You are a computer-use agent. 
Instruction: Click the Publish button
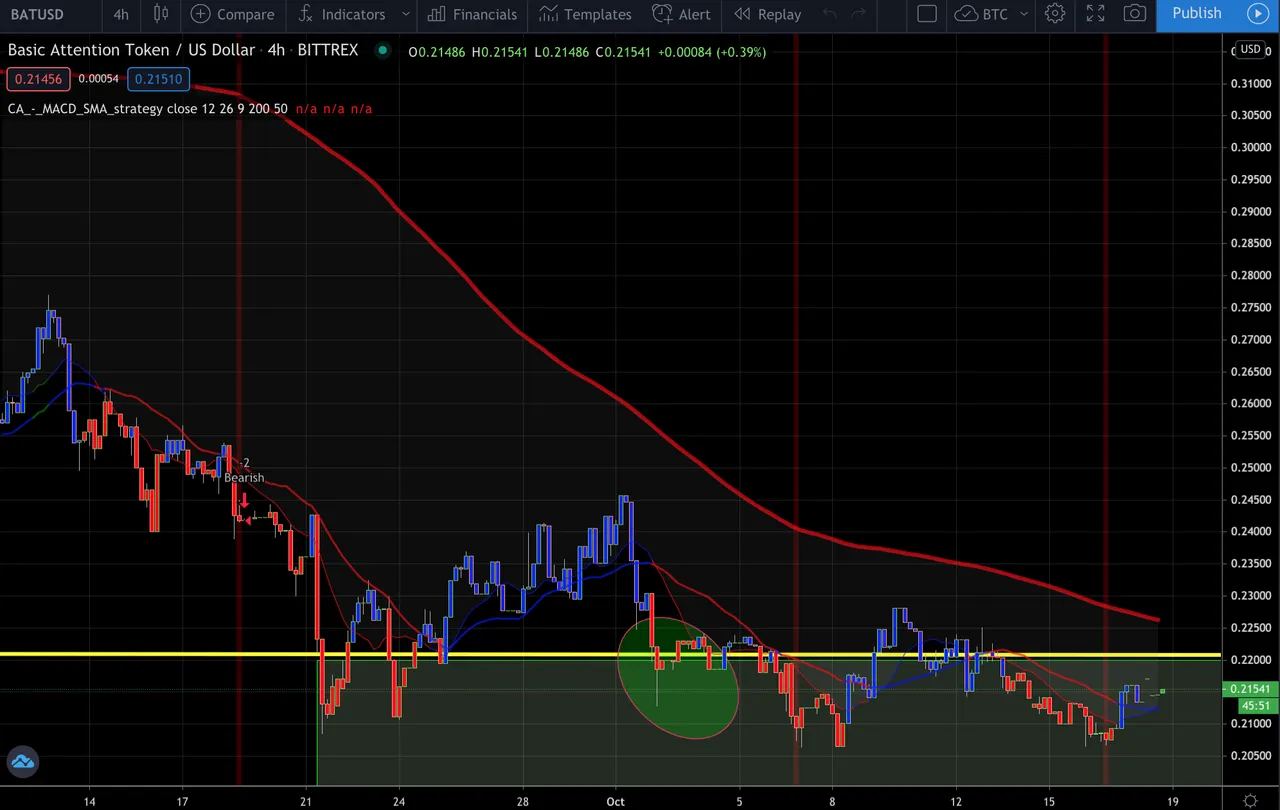point(1197,14)
